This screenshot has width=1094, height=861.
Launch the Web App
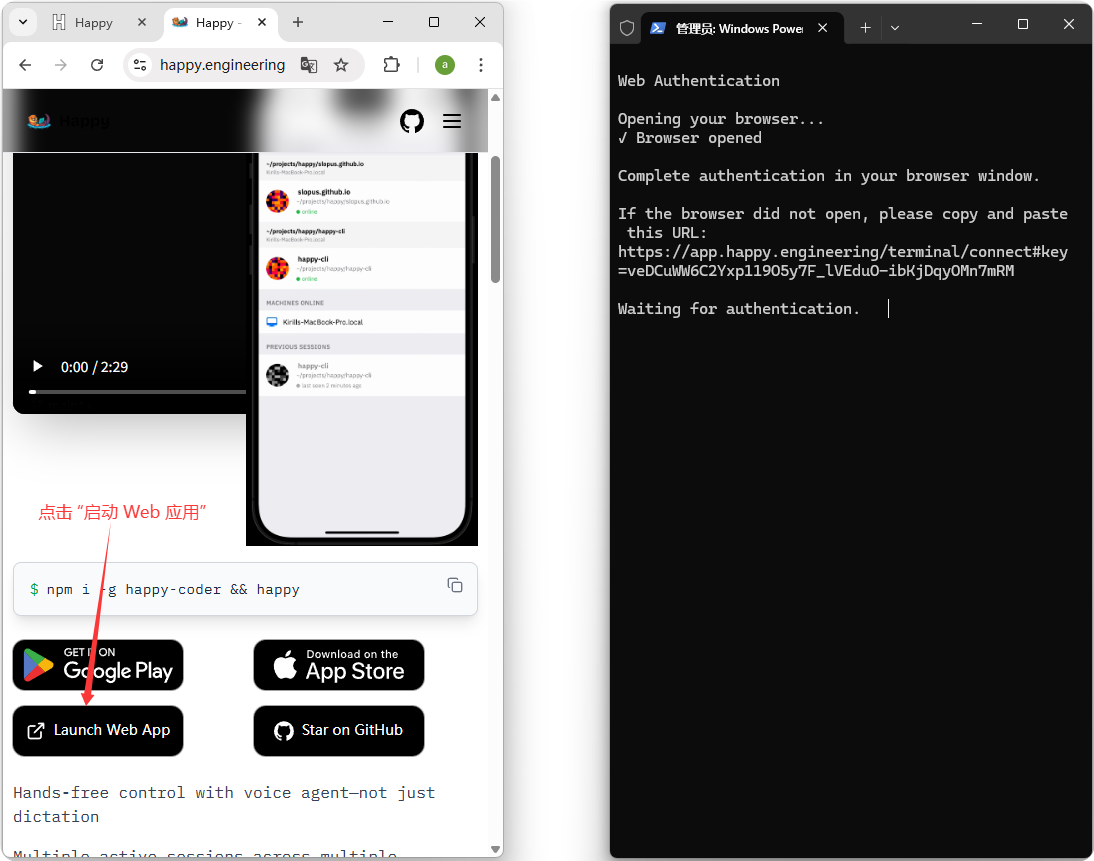(x=98, y=731)
